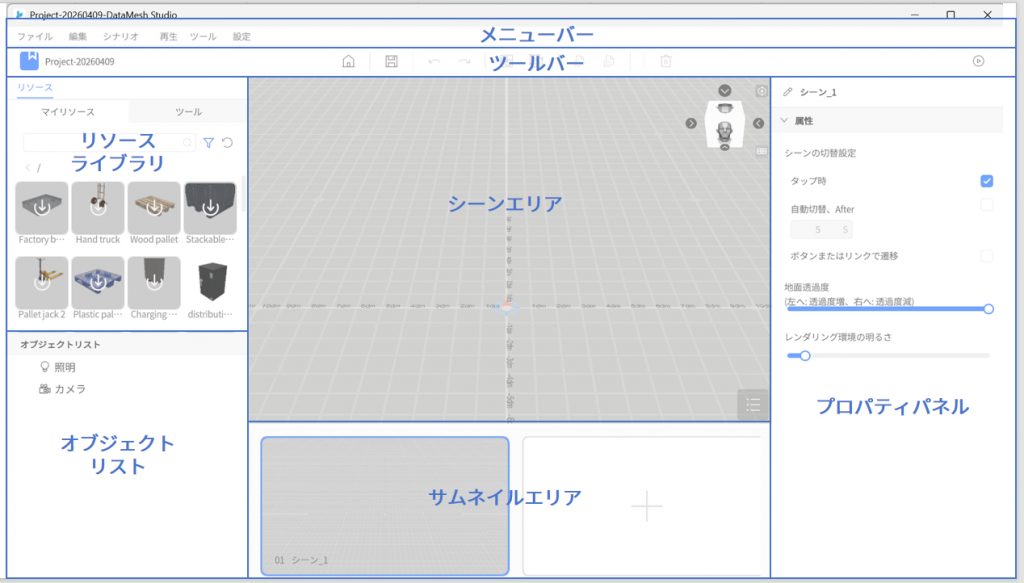Screen dimensions: 1024x583
Task: Click the pencil icon beside シーン_1
Action: (788, 92)
